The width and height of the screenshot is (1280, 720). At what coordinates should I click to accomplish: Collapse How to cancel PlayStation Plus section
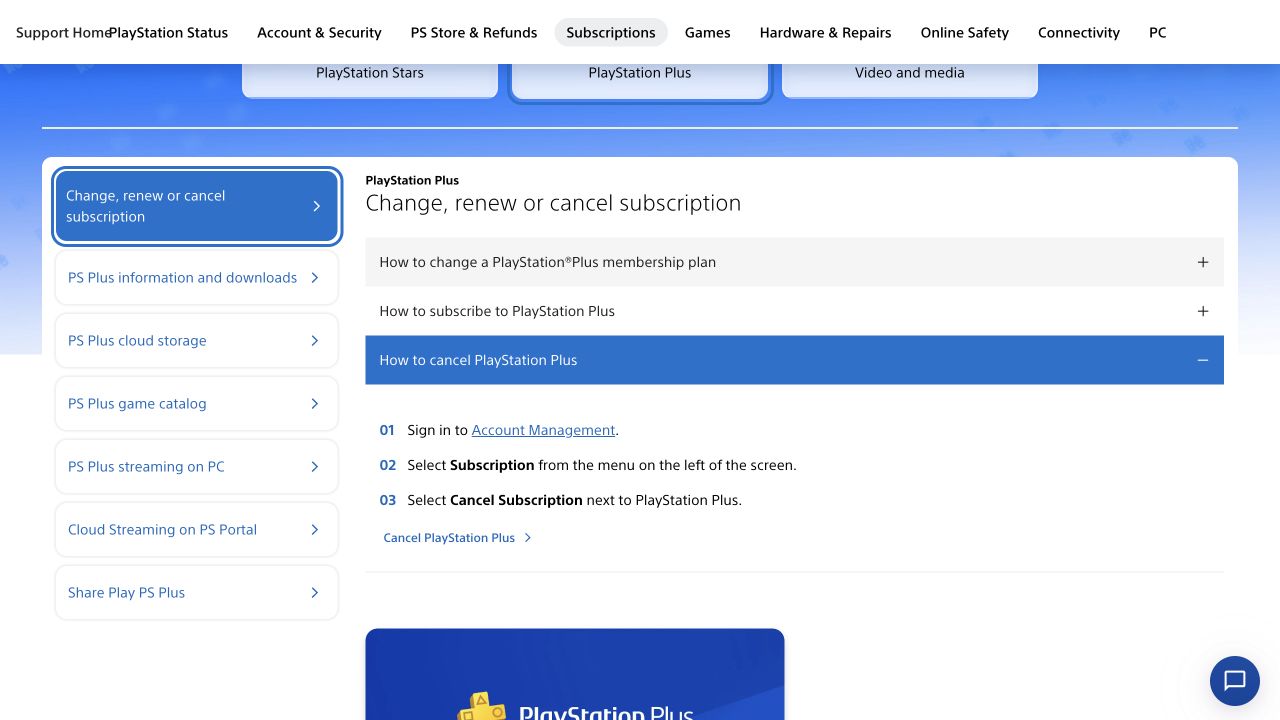[x=794, y=360]
